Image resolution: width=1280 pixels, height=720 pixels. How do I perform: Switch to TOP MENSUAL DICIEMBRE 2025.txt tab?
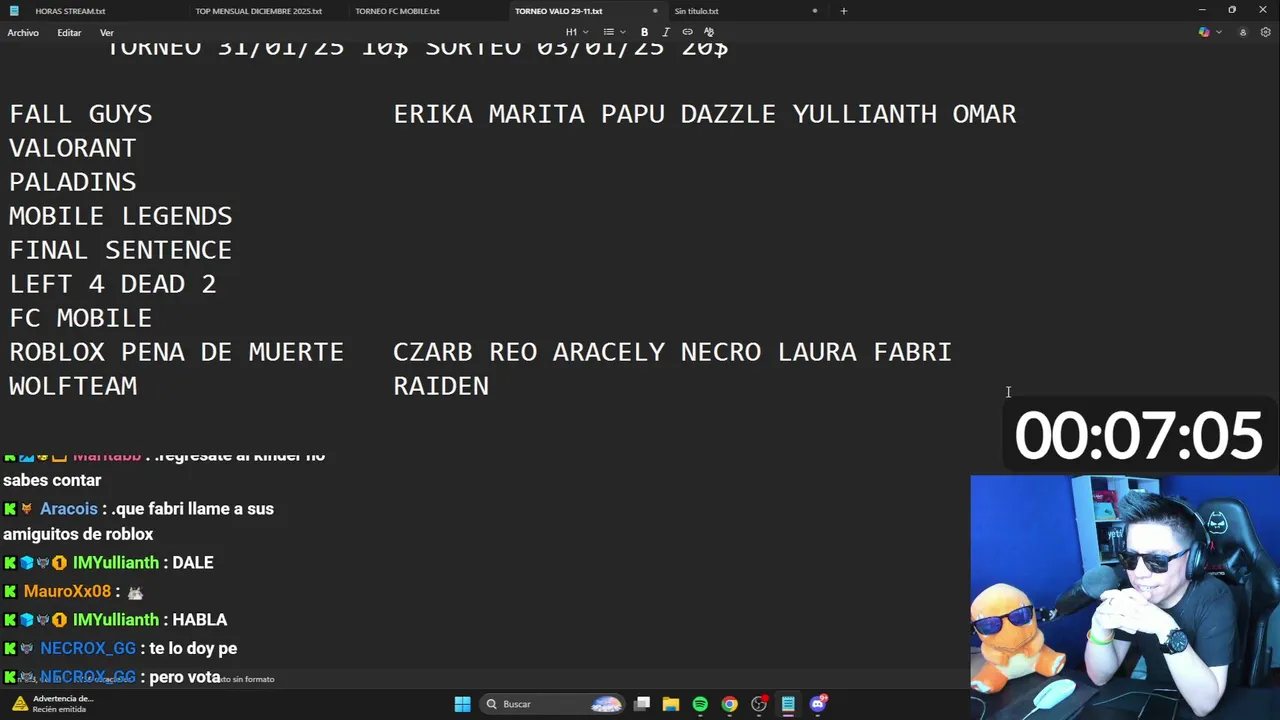[259, 11]
